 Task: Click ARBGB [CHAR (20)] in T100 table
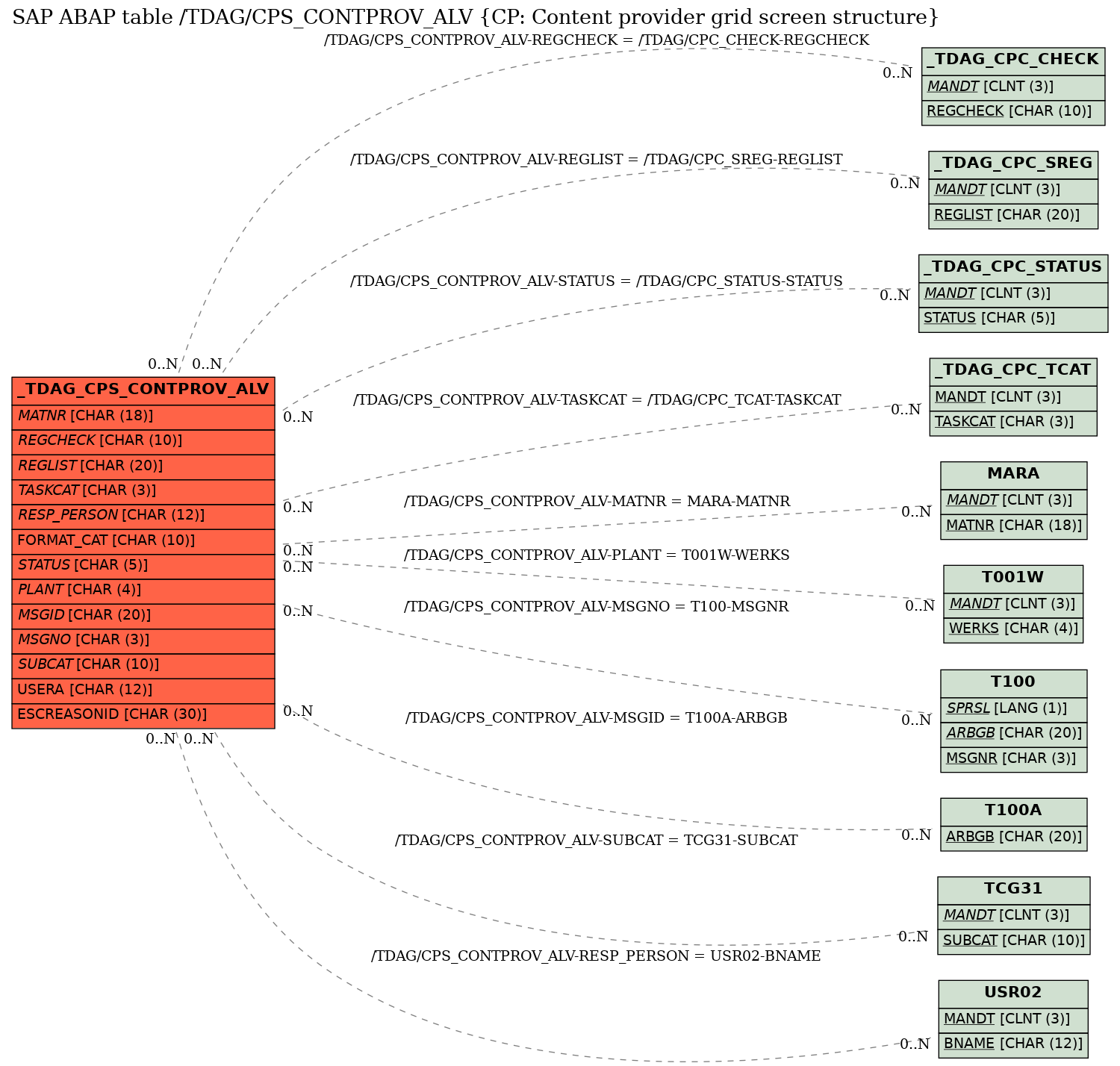point(1013,734)
